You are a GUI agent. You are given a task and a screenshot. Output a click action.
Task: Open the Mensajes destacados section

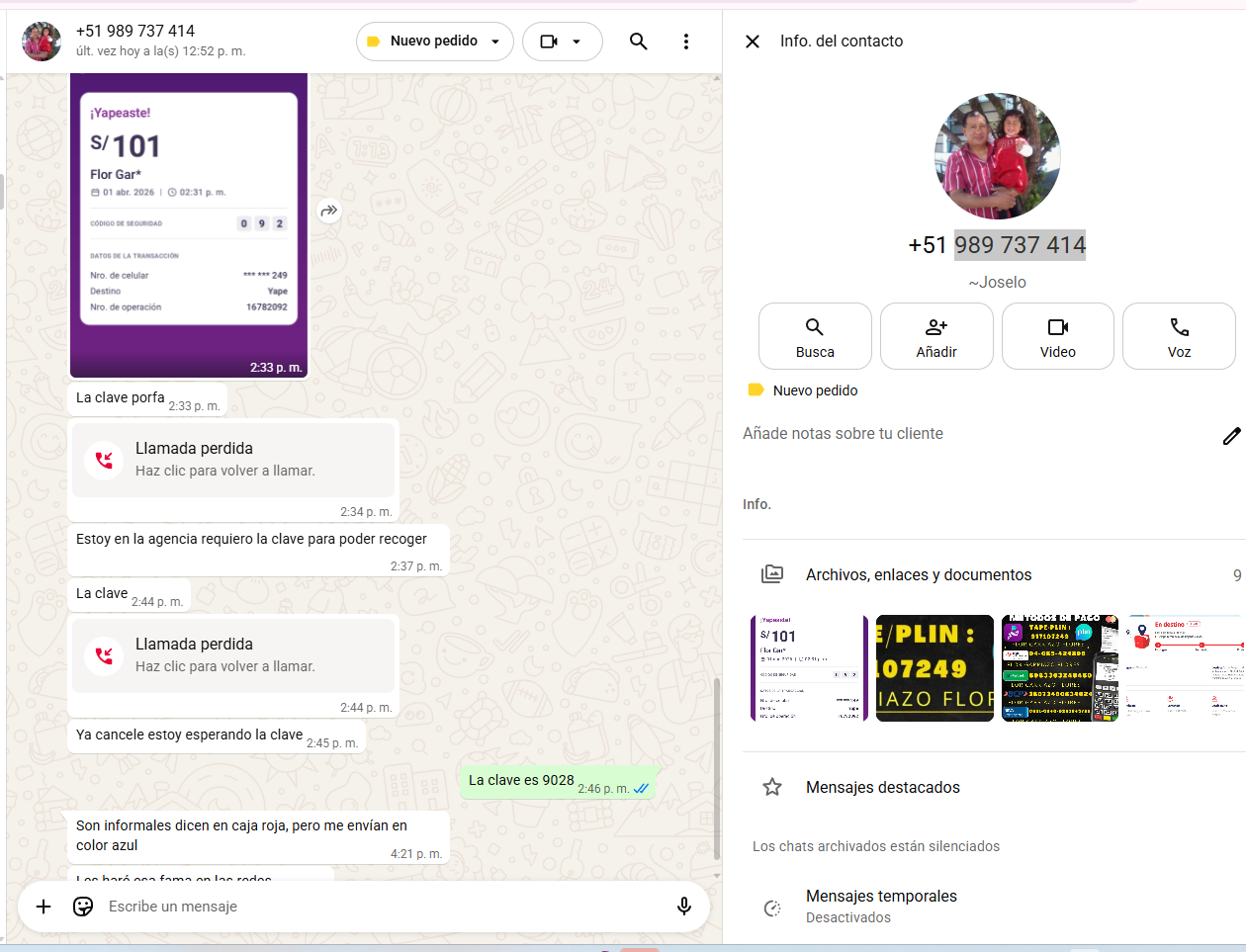click(882, 787)
